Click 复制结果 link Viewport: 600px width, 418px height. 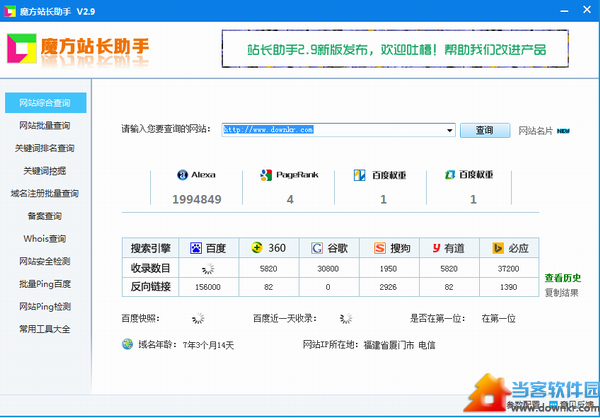562,293
